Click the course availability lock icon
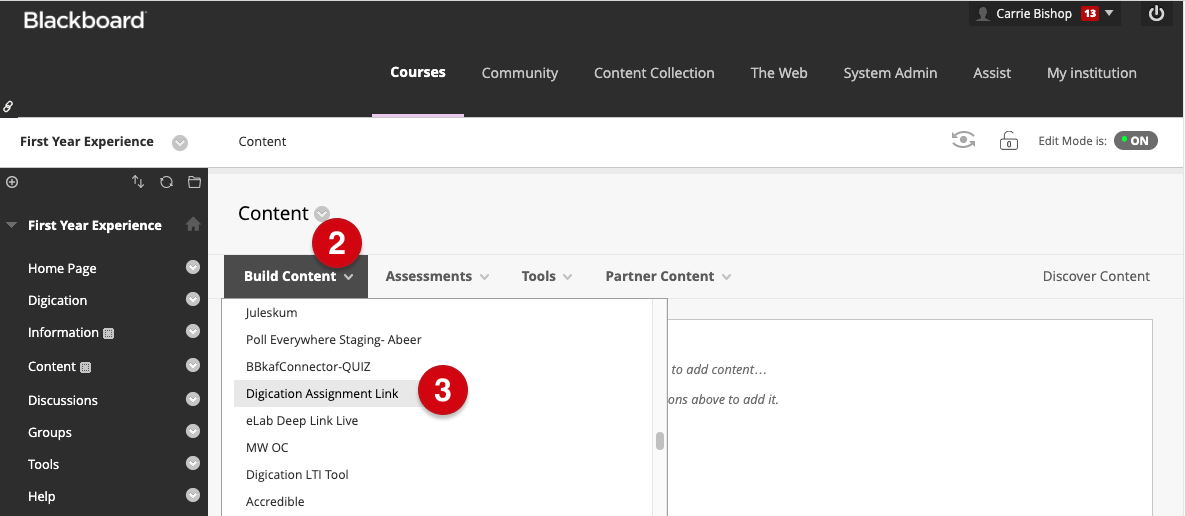This screenshot has width=1185, height=516. (x=1009, y=141)
